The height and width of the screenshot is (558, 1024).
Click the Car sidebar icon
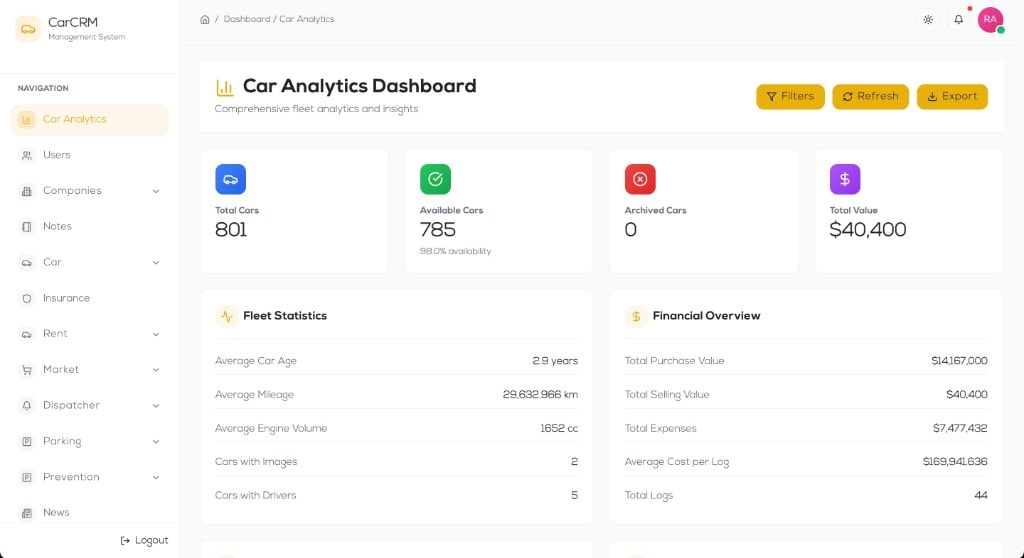pyautogui.click(x=27, y=263)
